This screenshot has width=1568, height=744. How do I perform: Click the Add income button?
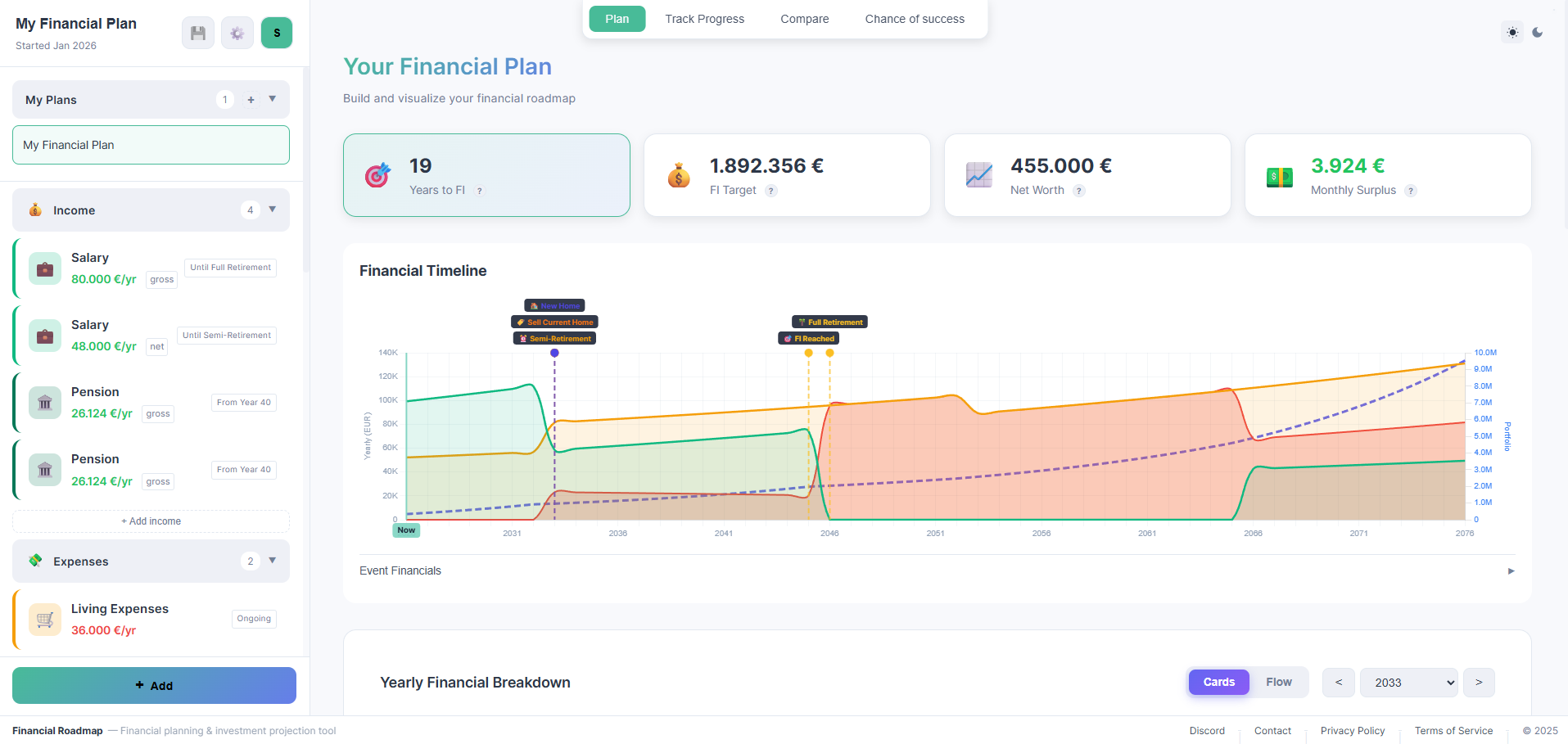point(151,521)
